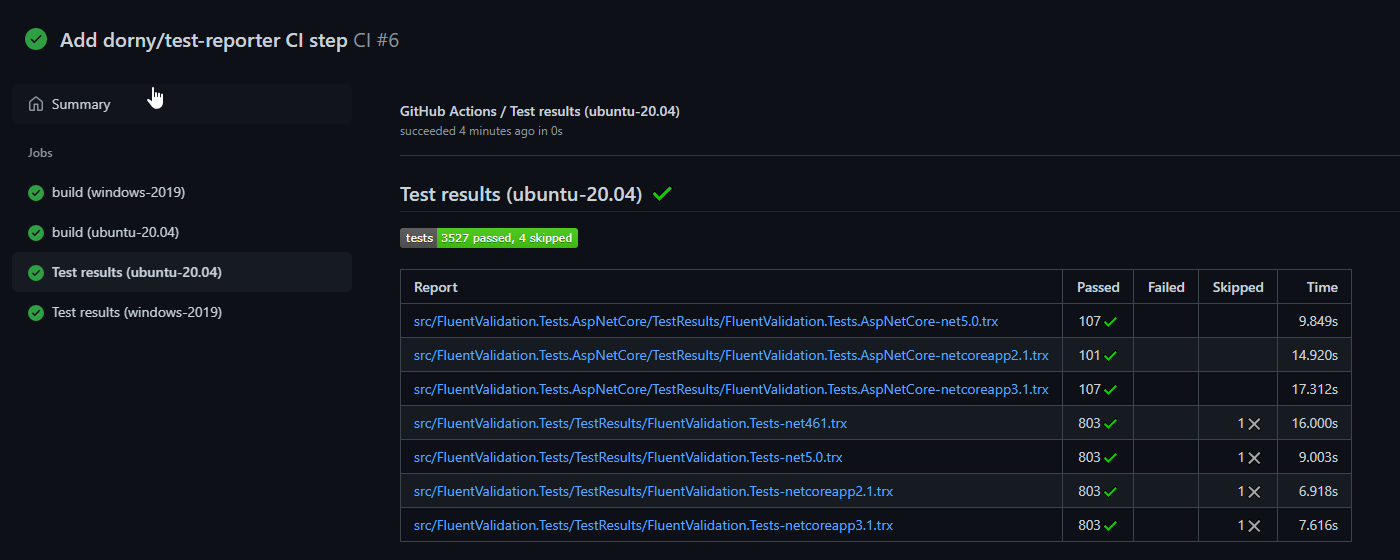Open FluentValidation.Tests-netcoreapp3.1.trx report link
The height and width of the screenshot is (560, 1400).
(653, 525)
